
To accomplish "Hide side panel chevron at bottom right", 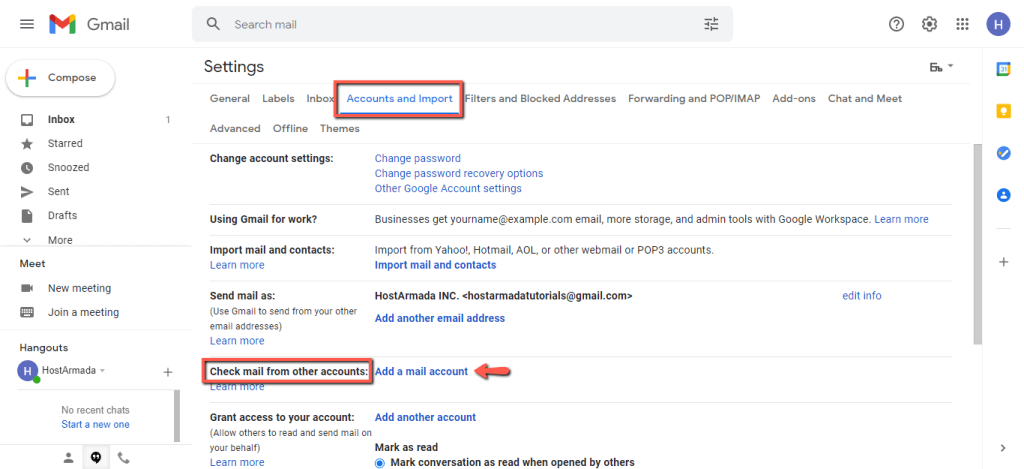I will coord(1004,447).
